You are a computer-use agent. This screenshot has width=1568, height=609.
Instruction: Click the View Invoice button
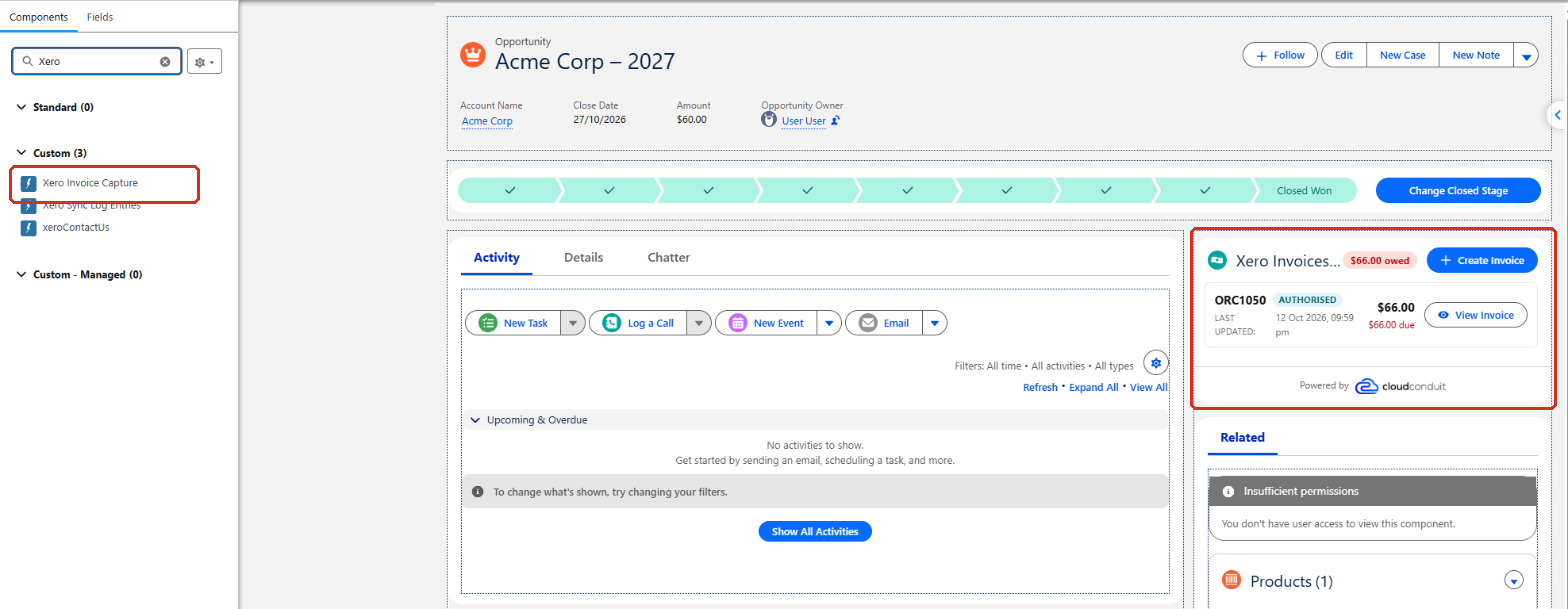1476,315
